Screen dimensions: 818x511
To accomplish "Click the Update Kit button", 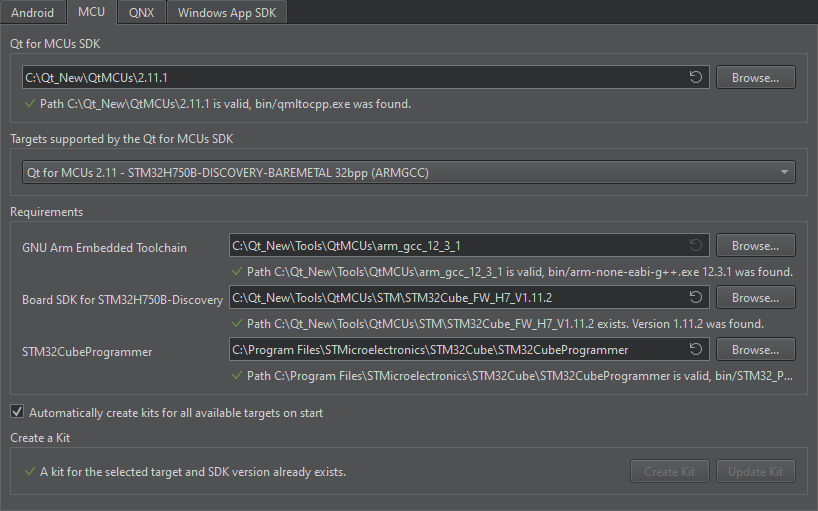I will click(755, 471).
